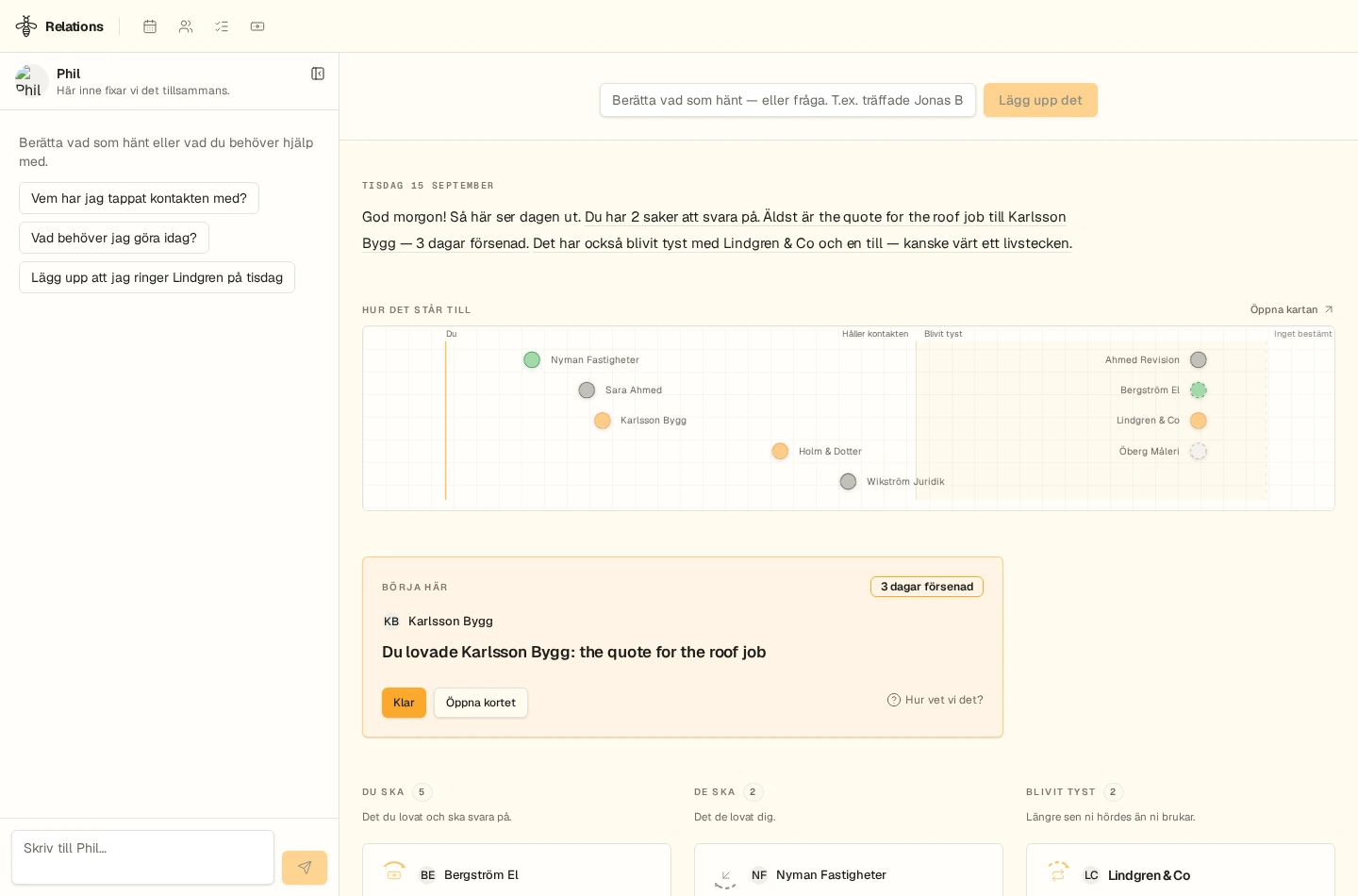This screenshot has width=1358, height=896.
Task: Click the 'Öppna kortet' button
Action: click(481, 703)
